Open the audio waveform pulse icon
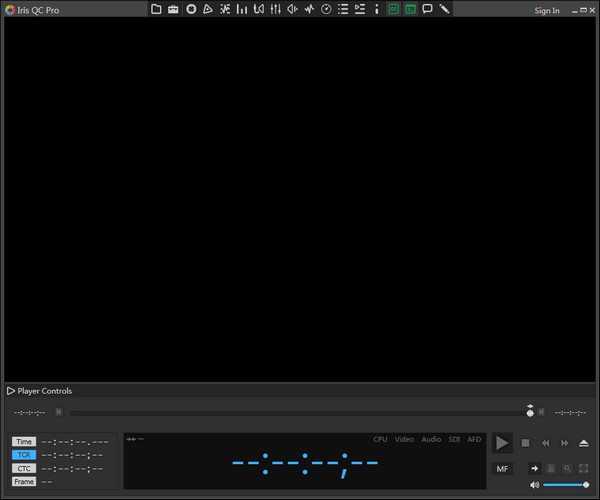The width and height of the screenshot is (600, 500). coord(309,9)
